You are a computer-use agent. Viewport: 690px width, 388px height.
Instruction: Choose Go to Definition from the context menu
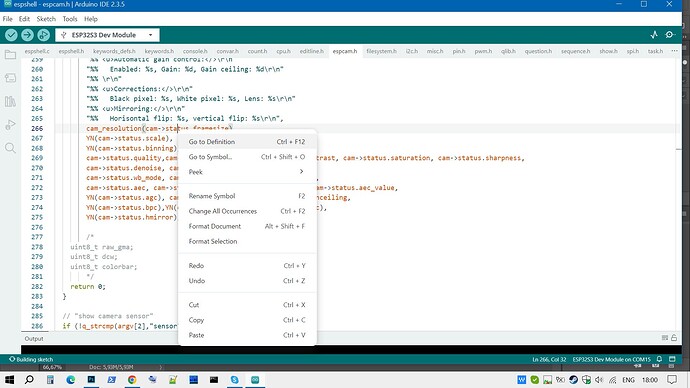247,142
